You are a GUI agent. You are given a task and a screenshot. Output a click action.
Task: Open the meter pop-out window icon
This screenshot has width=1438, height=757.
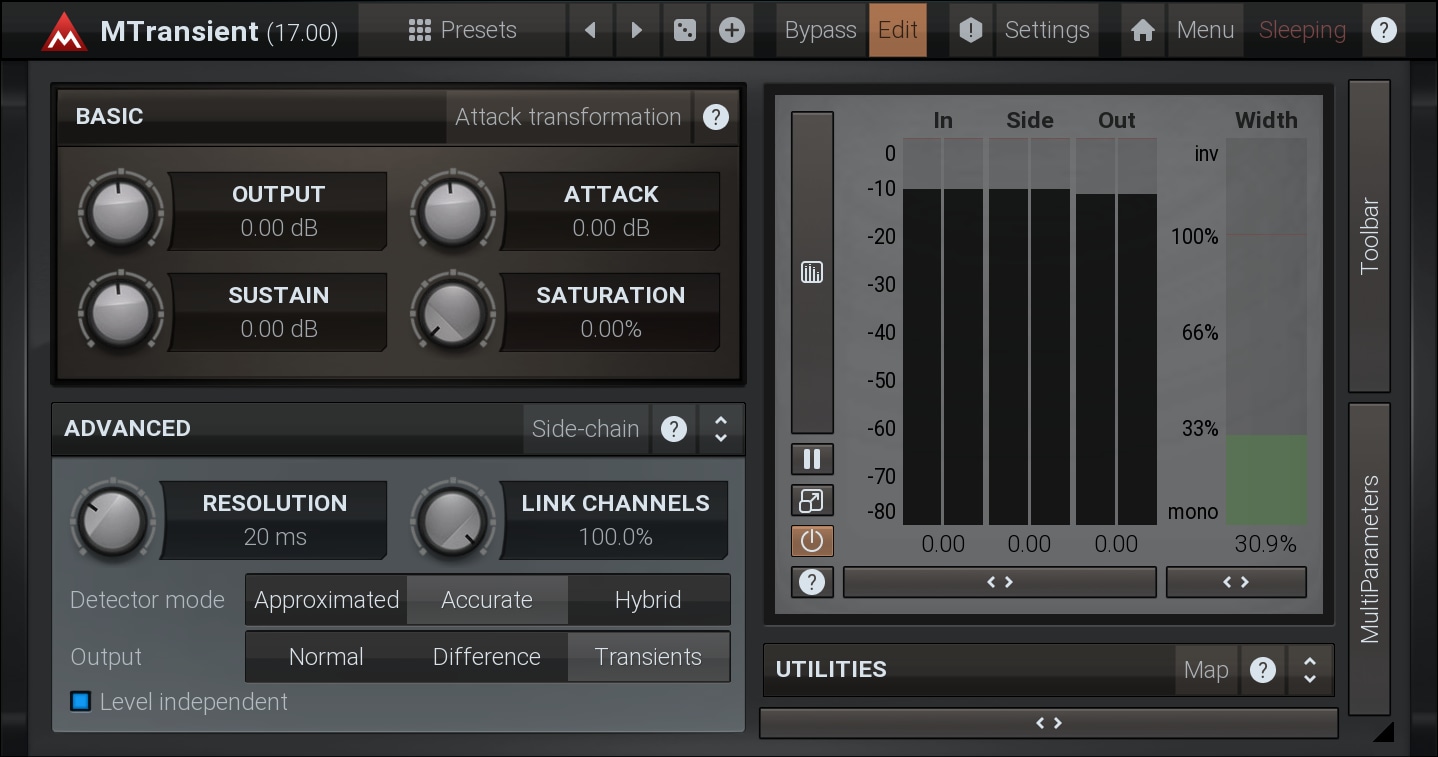click(x=812, y=500)
